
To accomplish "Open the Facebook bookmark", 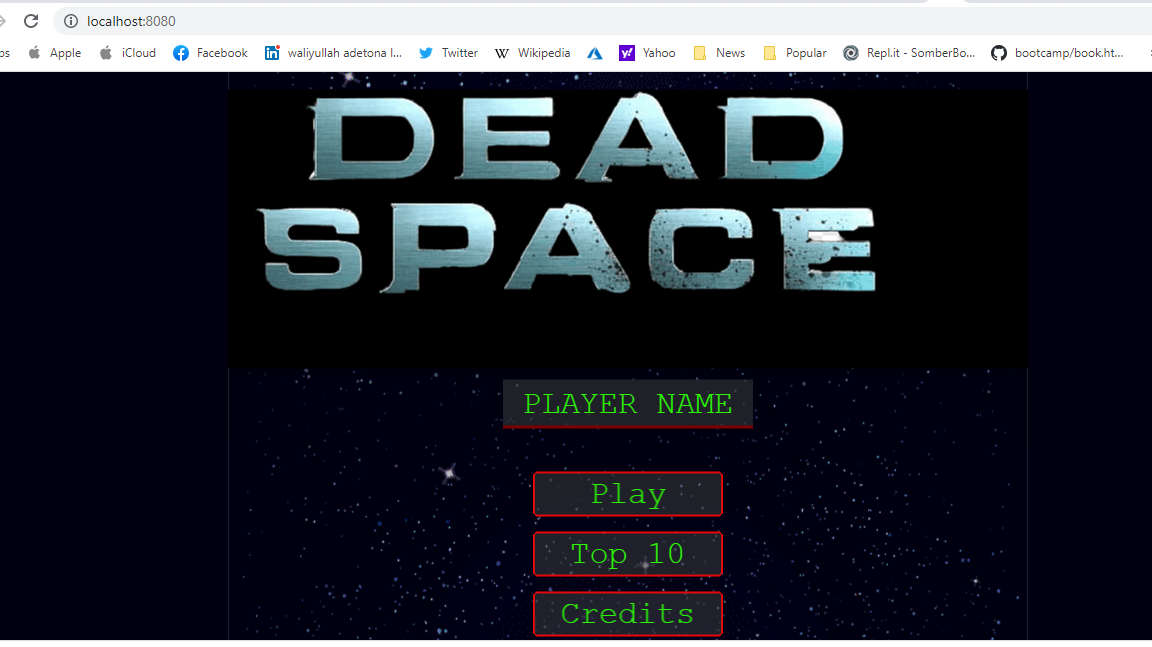I will [x=210, y=53].
